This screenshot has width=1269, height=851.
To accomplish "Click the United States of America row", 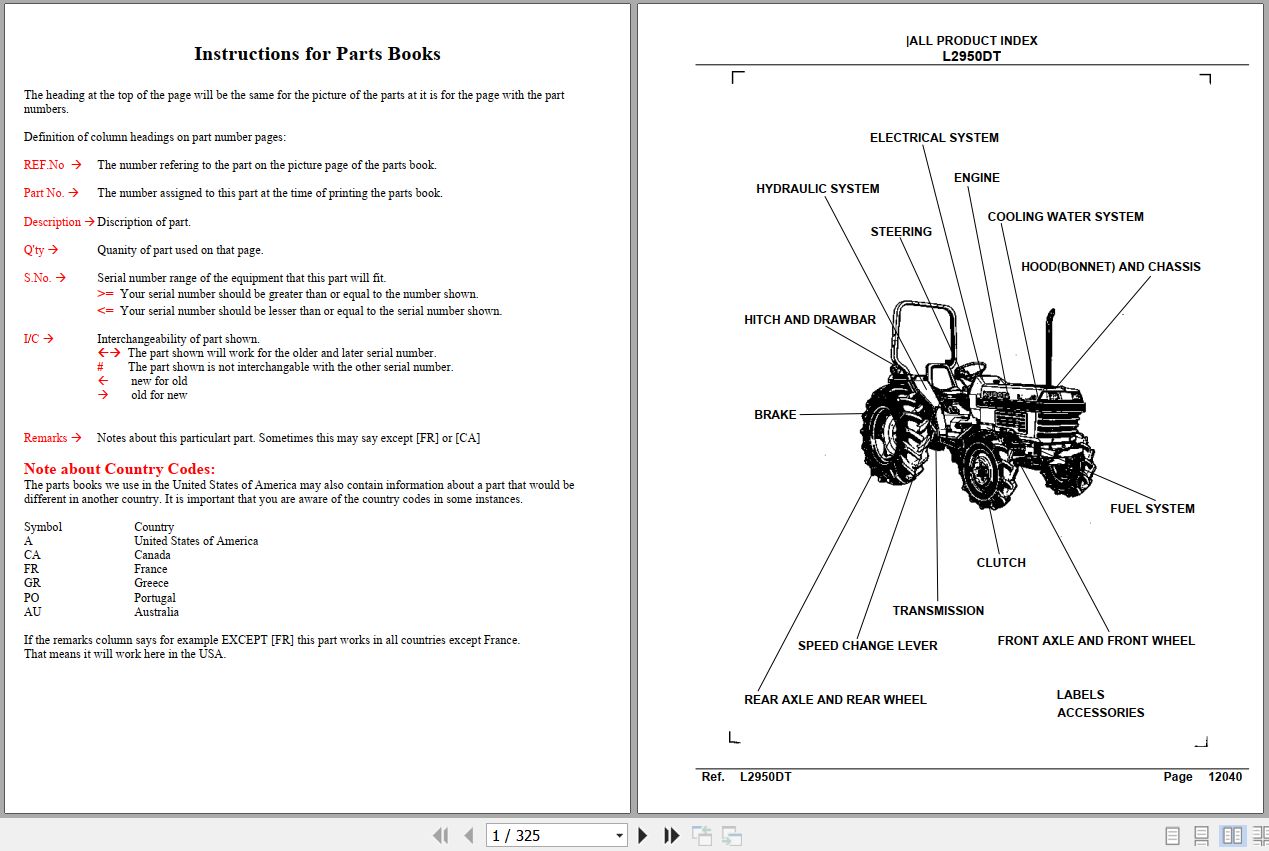I will coord(141,541).
